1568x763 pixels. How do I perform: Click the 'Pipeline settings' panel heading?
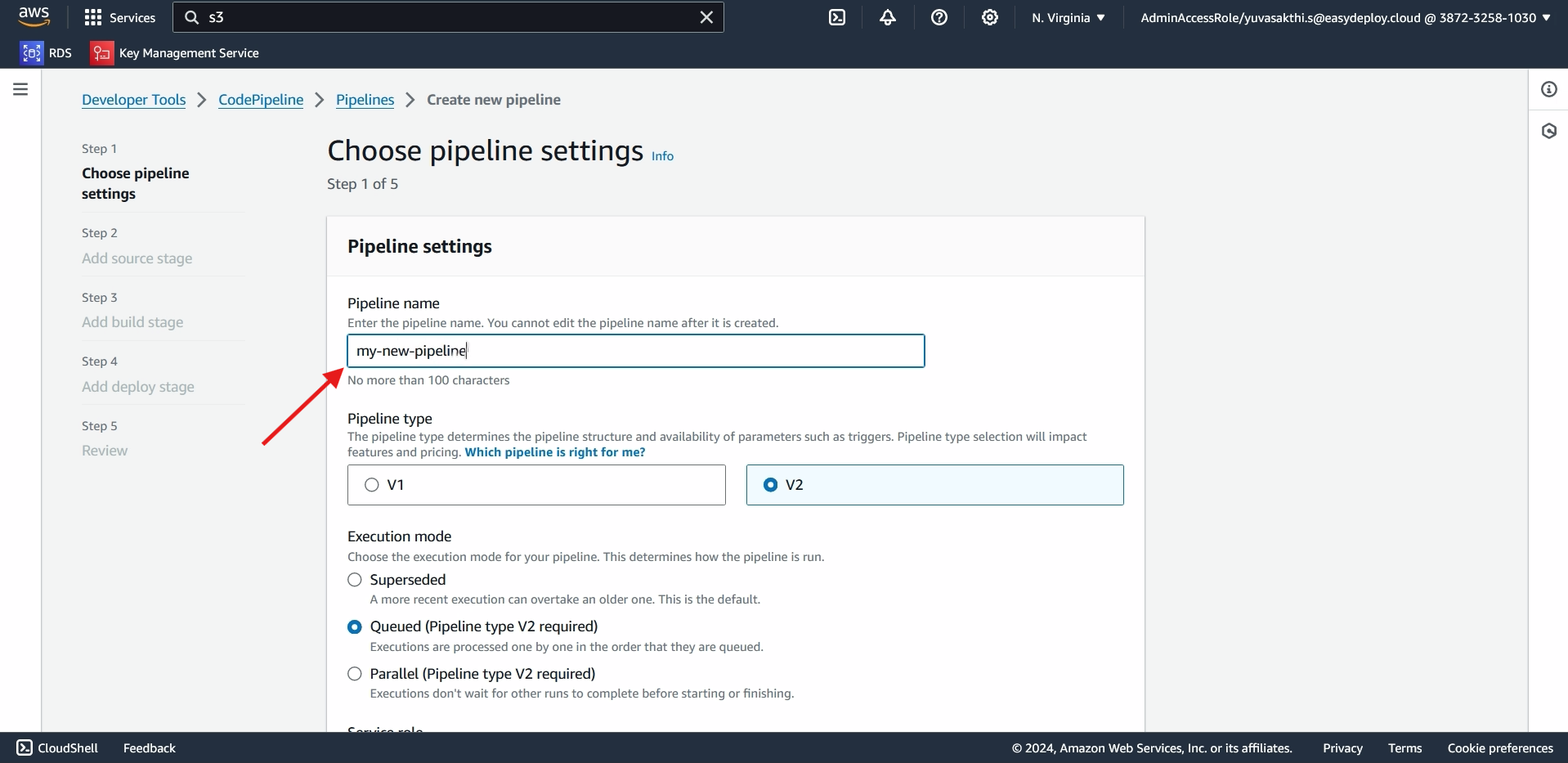(x=419, y=247)
